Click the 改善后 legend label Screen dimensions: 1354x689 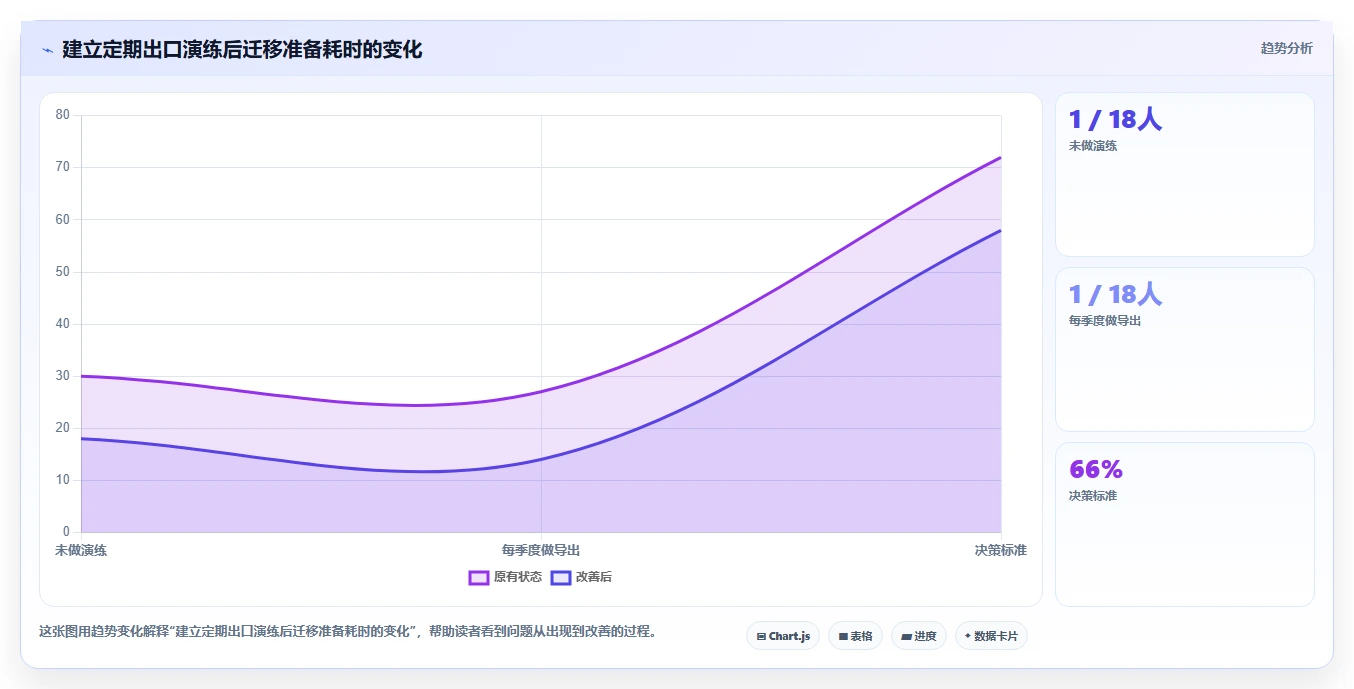tap(593, 577)
